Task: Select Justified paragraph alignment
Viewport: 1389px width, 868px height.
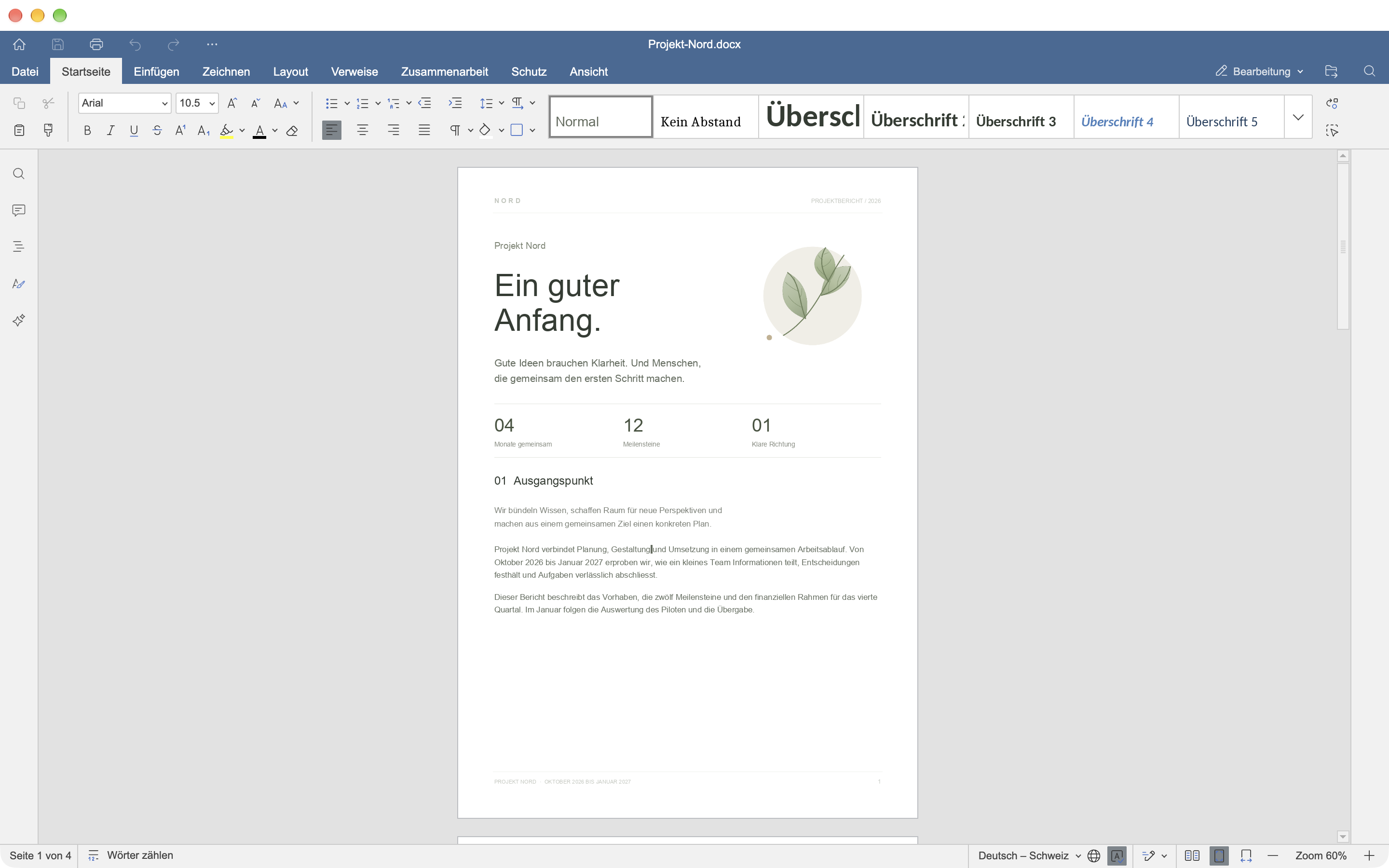Action: coord(424,130)
